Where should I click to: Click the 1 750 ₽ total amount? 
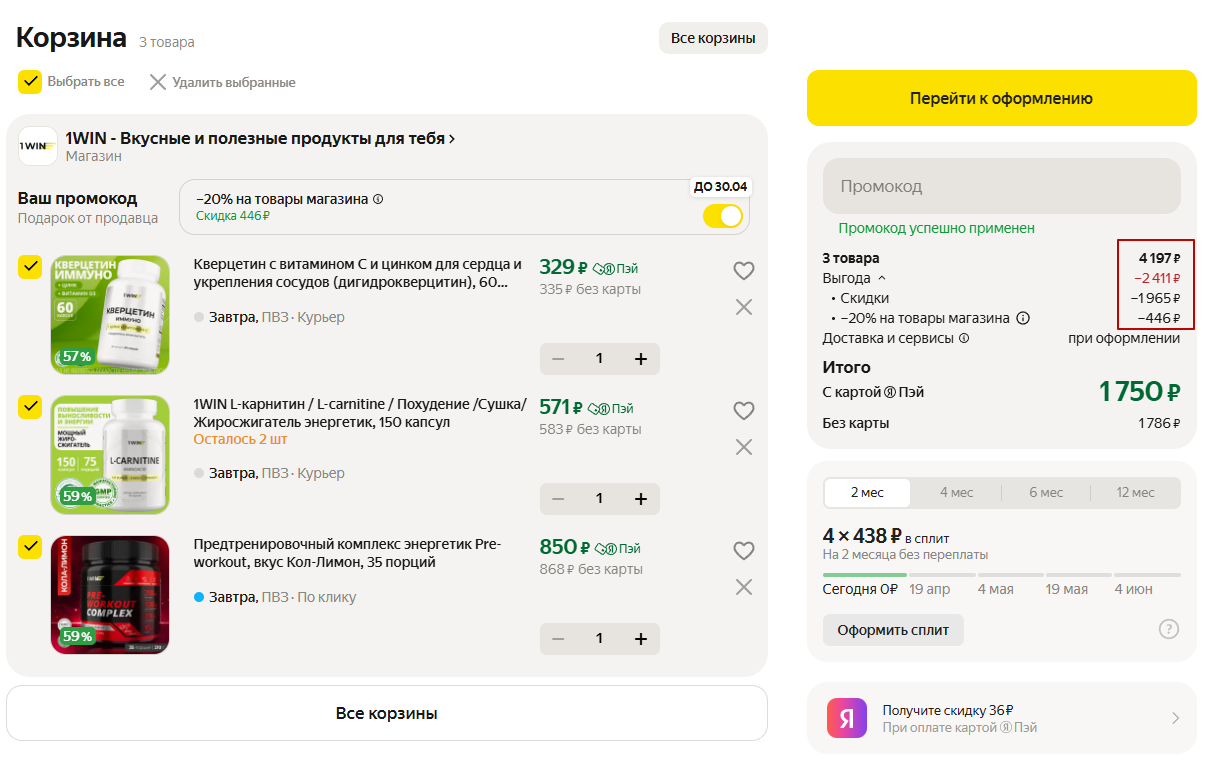(x=1140, y=391)
